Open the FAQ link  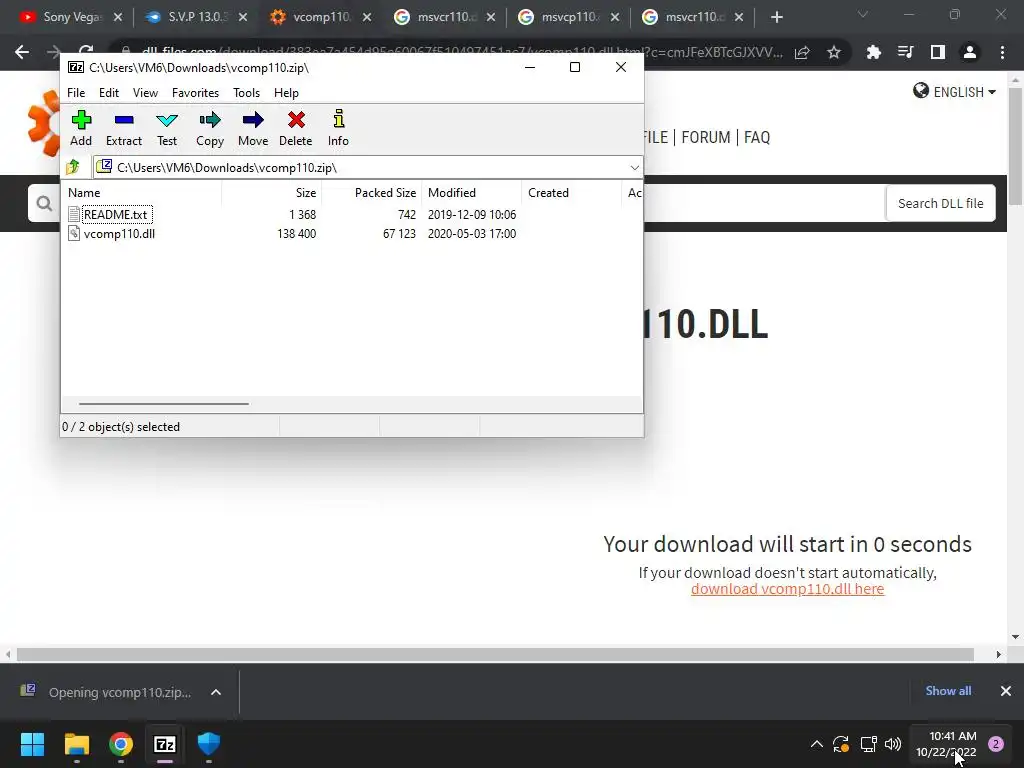[x=757, y=137]
